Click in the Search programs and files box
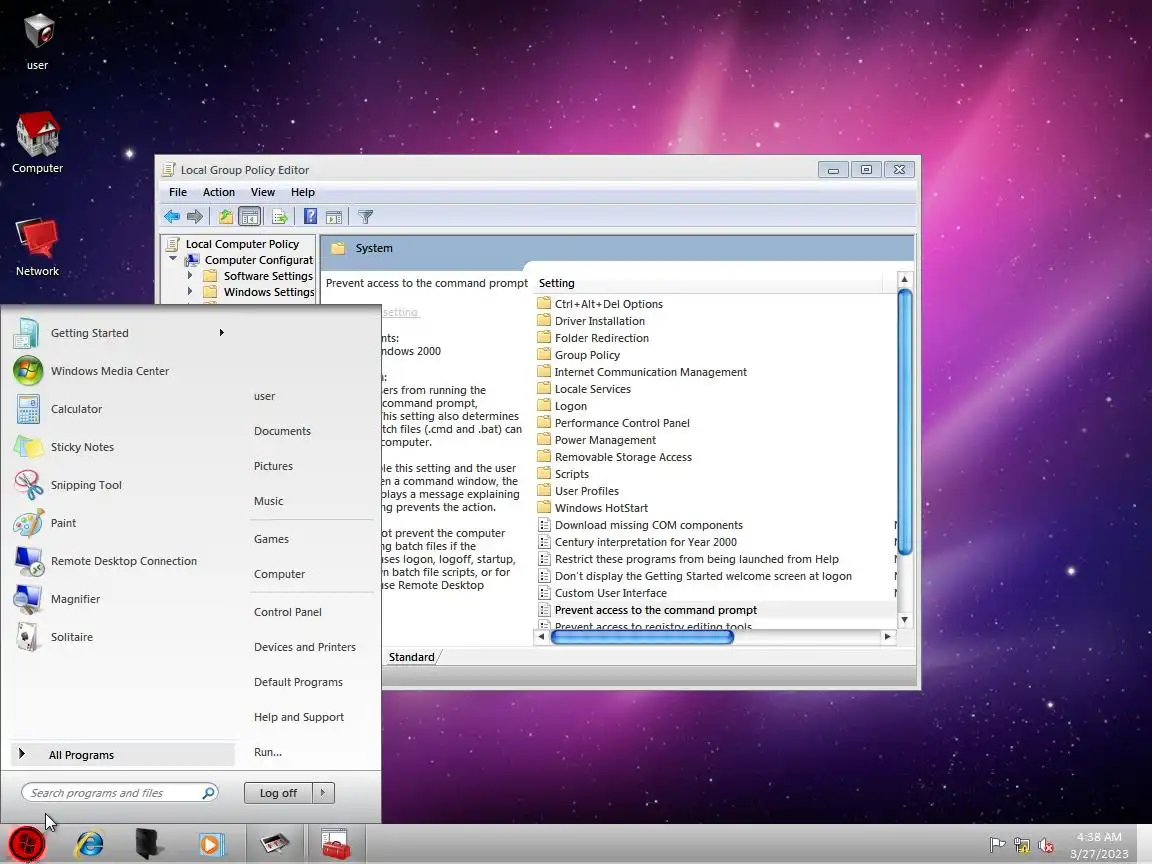The width and height of the screenshot is (1152, 864). click(x=119, y=793)
